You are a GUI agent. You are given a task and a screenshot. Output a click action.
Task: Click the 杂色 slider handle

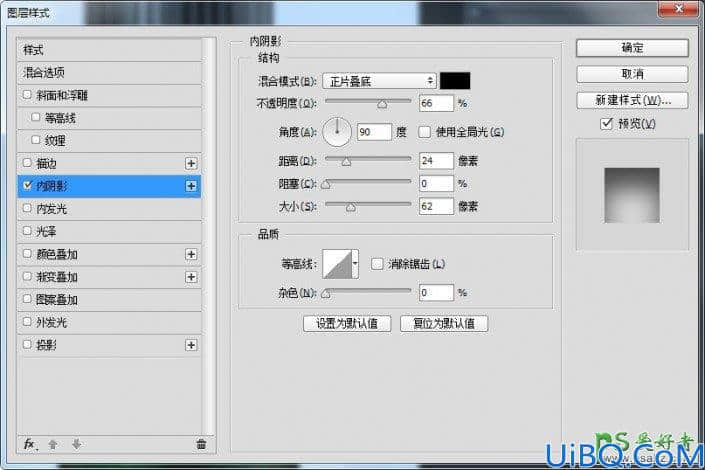pyautogui.click(x=326, y=294)
